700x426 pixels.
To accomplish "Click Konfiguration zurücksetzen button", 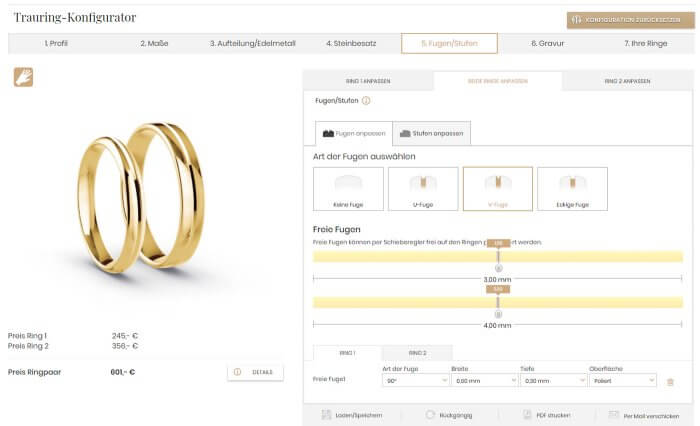I will coord(631,20).
